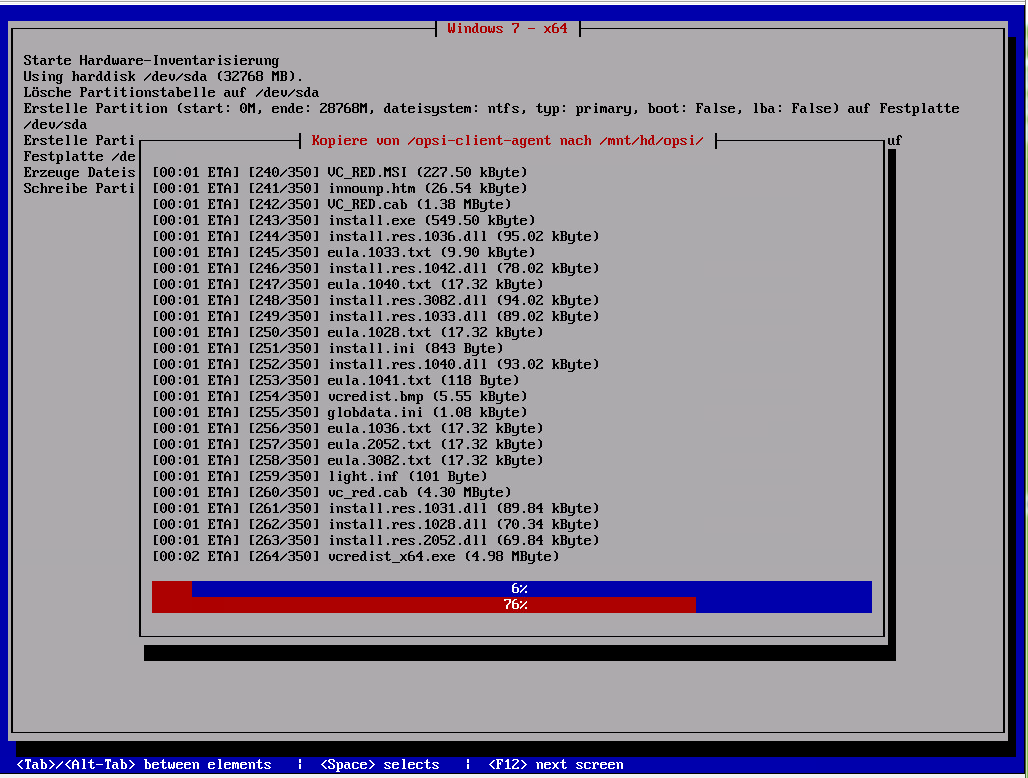Select row [260/350] vc_red.cab
1028x778 pixels.
[332, 493]
